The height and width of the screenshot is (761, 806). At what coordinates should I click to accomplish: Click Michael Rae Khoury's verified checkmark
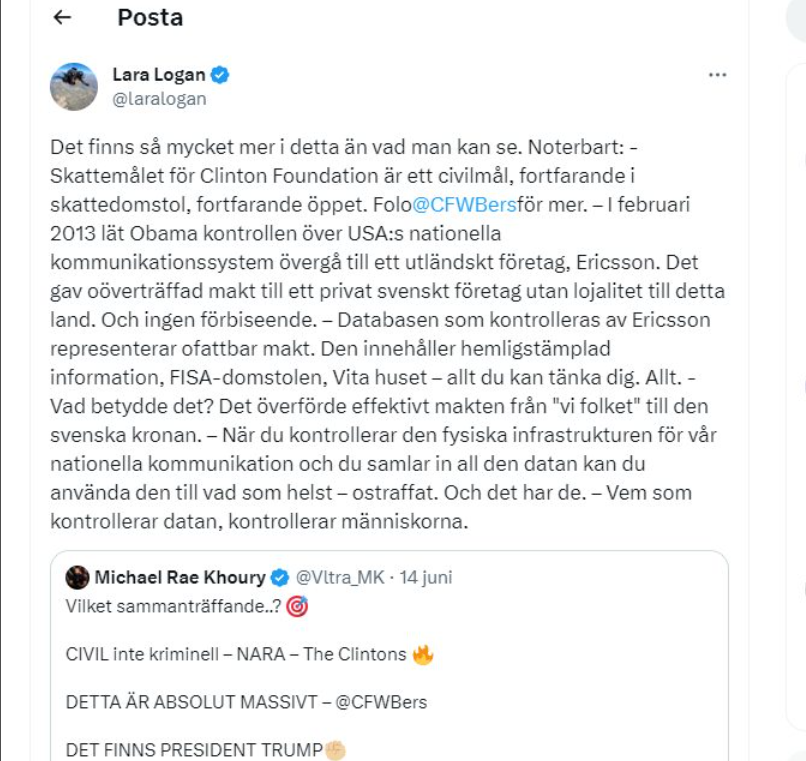click(279, 572)
